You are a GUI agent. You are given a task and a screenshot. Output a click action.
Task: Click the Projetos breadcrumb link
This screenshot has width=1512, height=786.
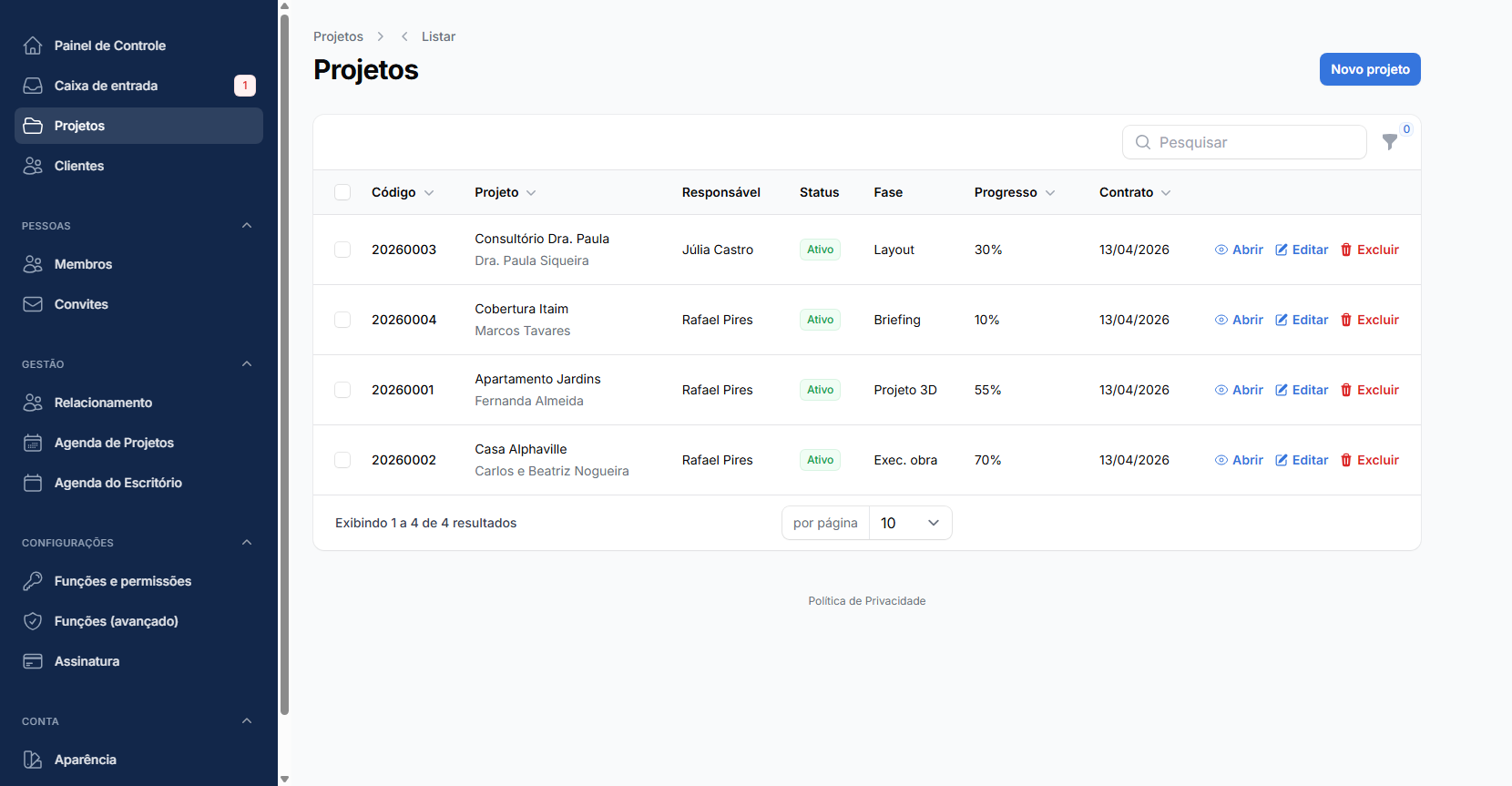coord(338,36)
